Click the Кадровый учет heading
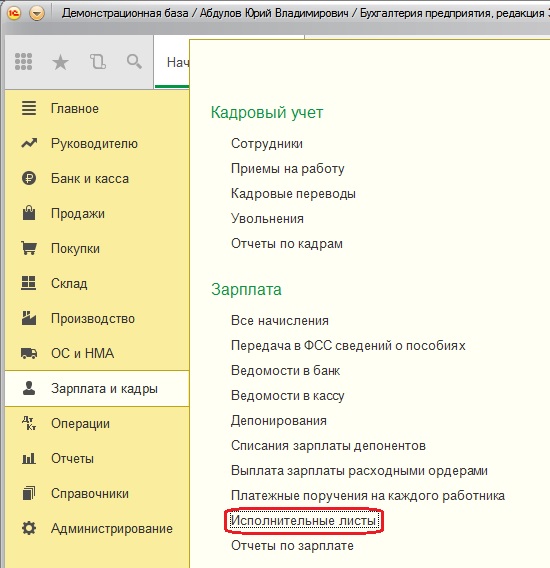 [267, 112]
